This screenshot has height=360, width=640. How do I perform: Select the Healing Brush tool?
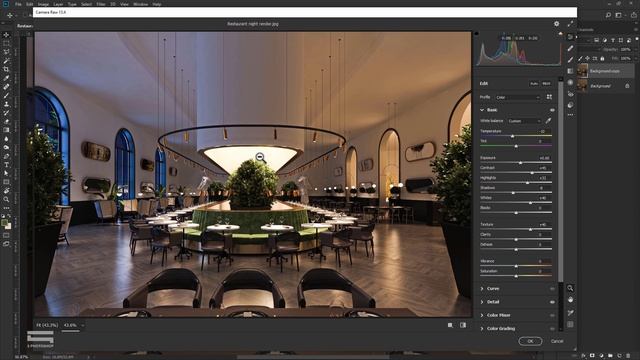6,87
